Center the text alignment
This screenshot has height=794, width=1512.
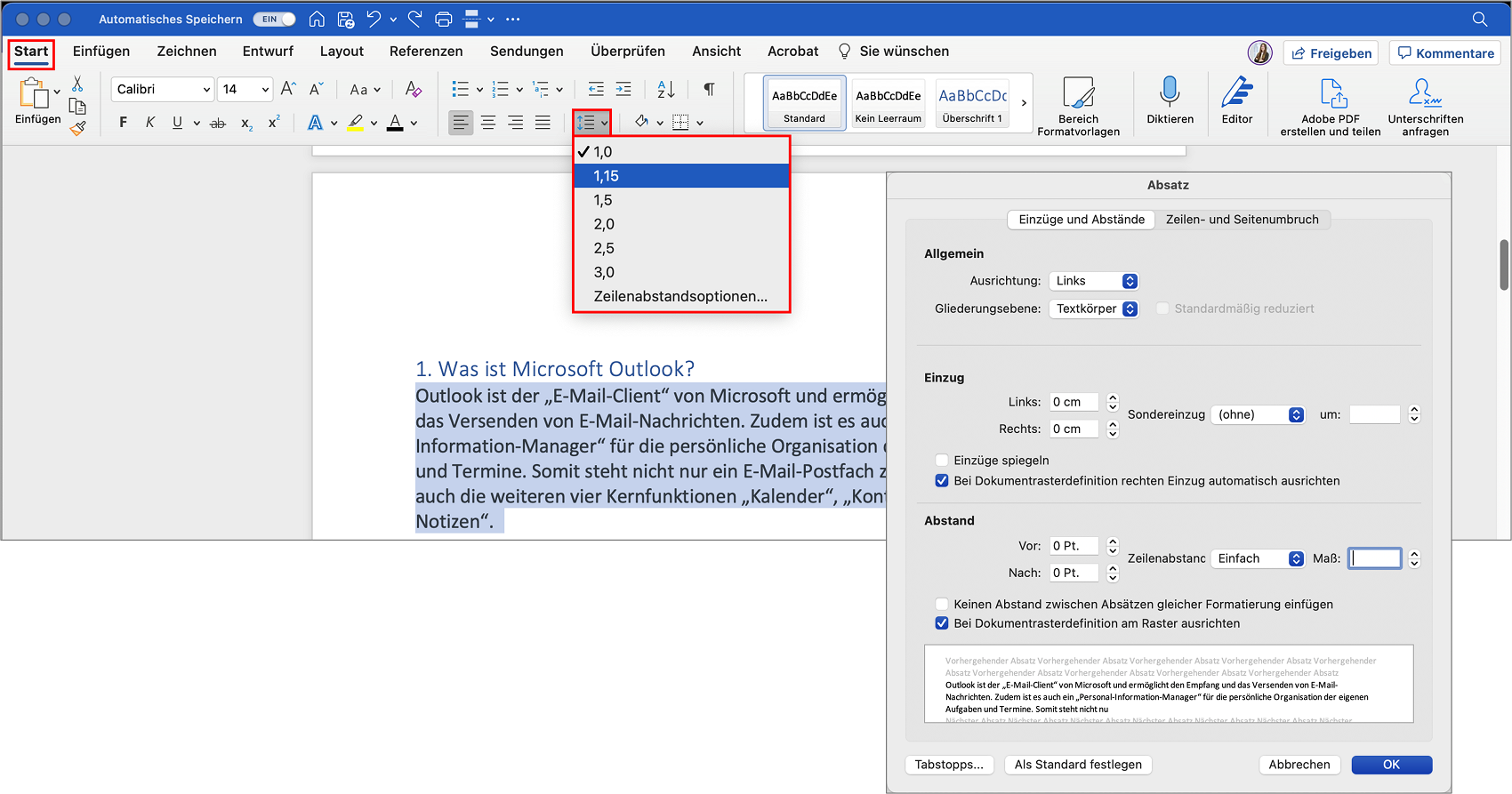pyautogui.click(x=488, y=123)
